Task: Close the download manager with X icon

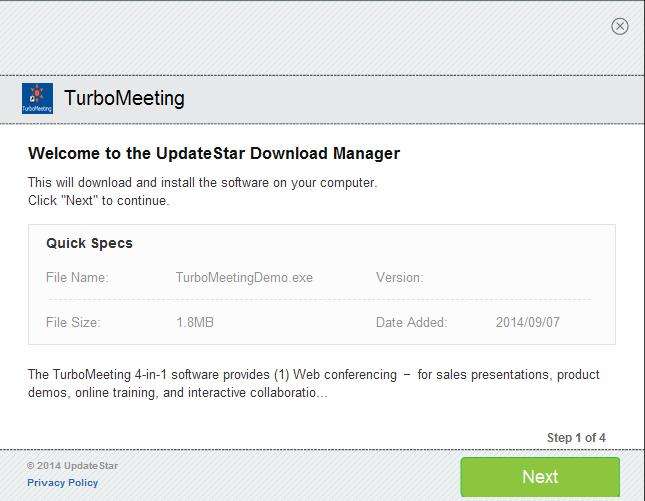Action: [x=620, y=27]
